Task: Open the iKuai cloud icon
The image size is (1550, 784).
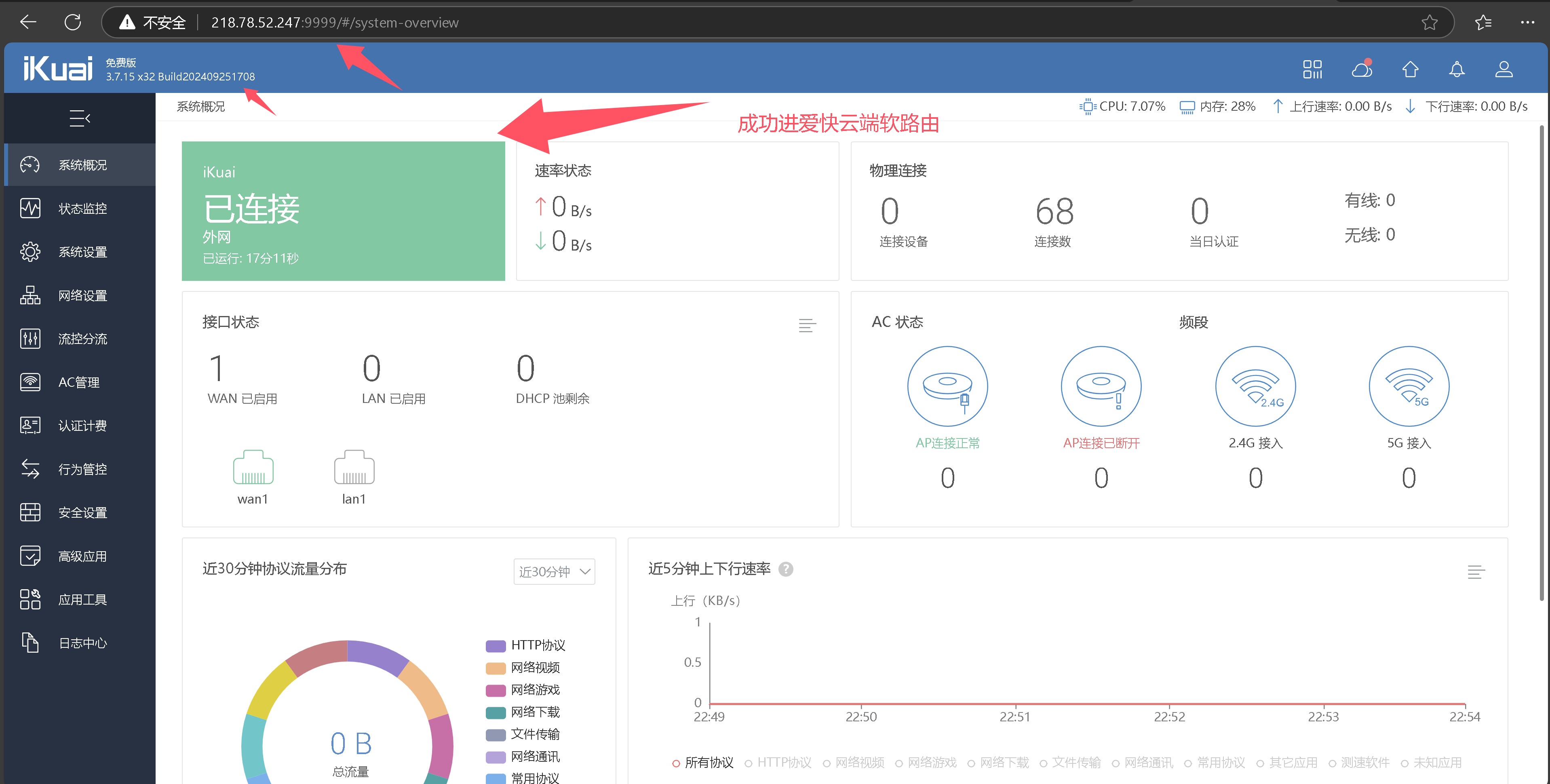Action: point(1362,69)
